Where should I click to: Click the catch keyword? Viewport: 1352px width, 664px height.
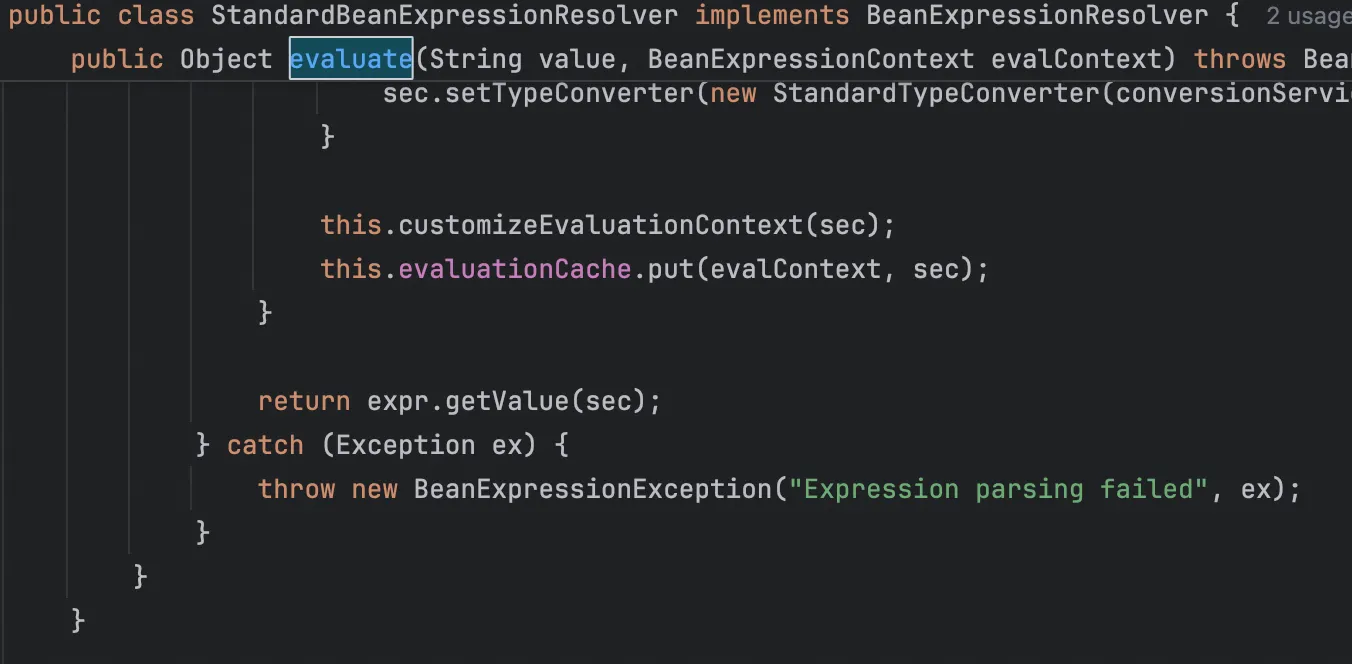coord(265,445)
